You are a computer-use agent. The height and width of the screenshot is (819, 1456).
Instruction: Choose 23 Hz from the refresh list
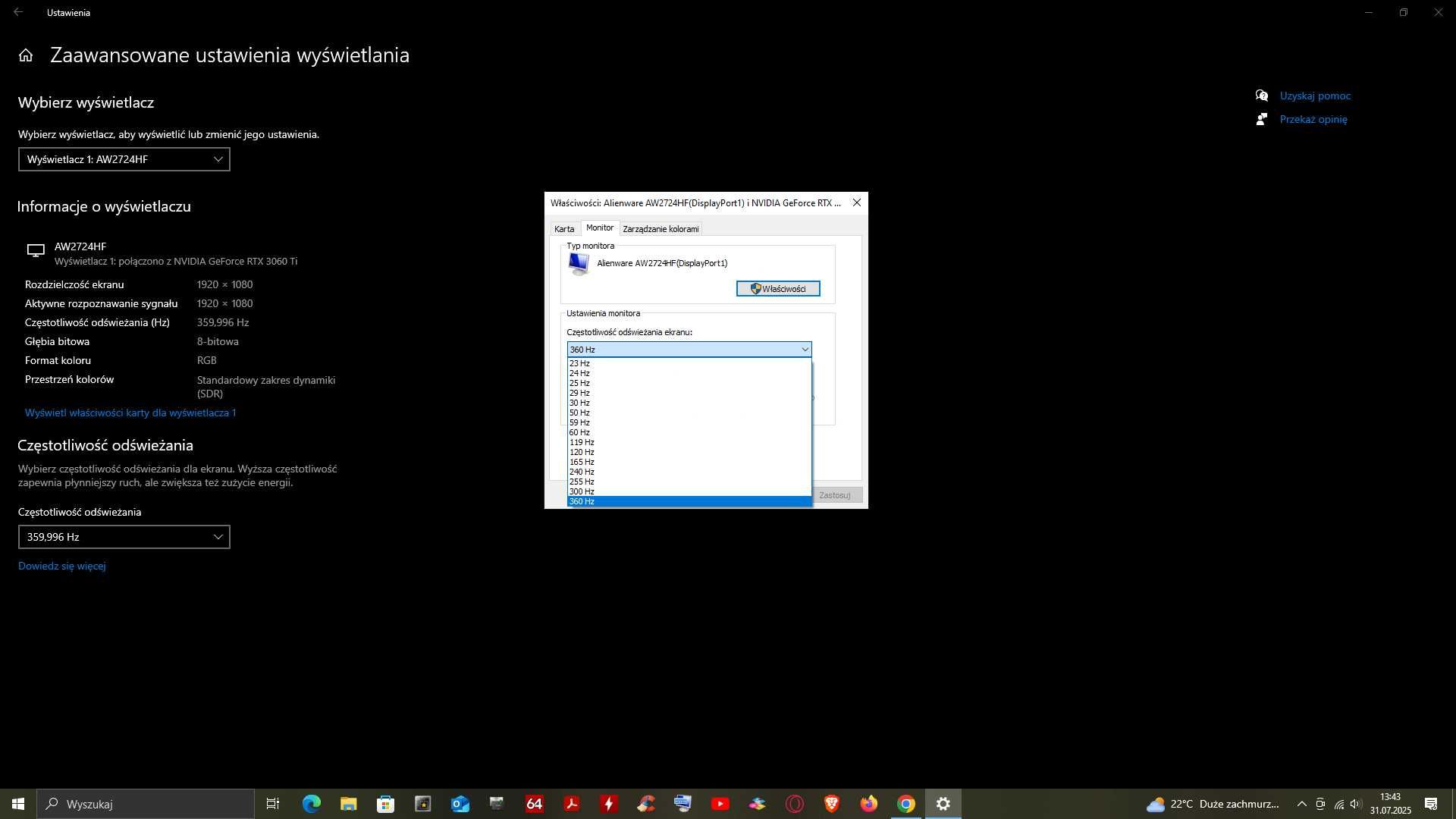tap(689, 363)
